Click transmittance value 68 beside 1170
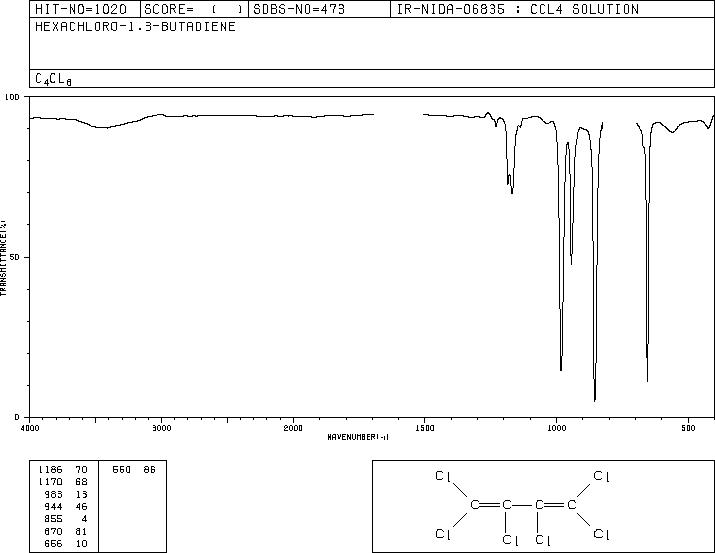The image size is (715, 553). [81, 482]
